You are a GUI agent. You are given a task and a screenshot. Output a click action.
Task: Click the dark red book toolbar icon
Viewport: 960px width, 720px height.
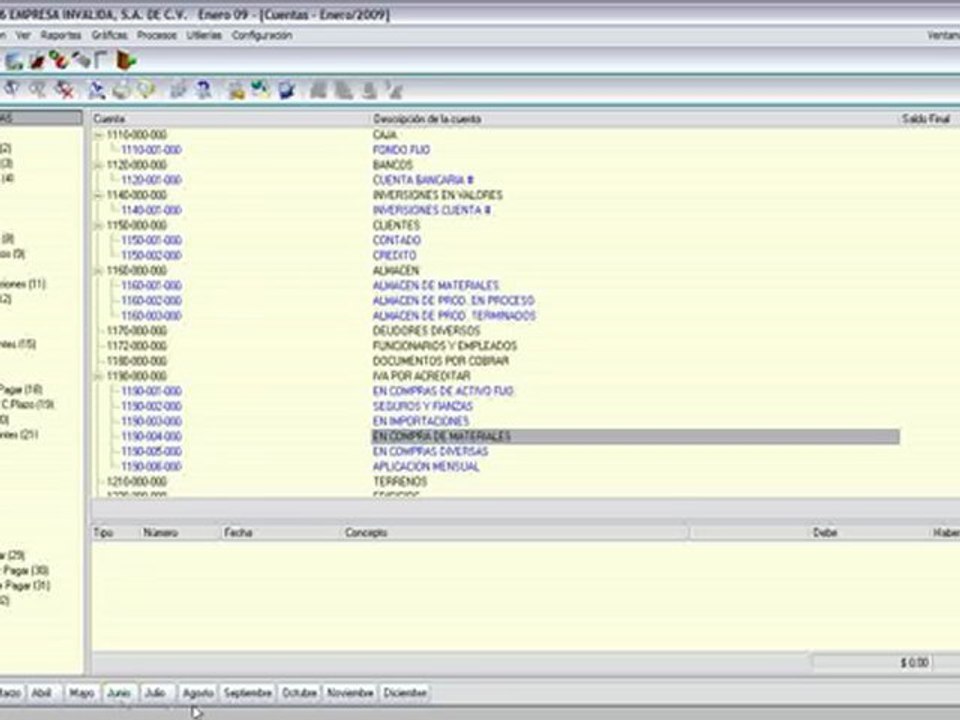point(37,61)
